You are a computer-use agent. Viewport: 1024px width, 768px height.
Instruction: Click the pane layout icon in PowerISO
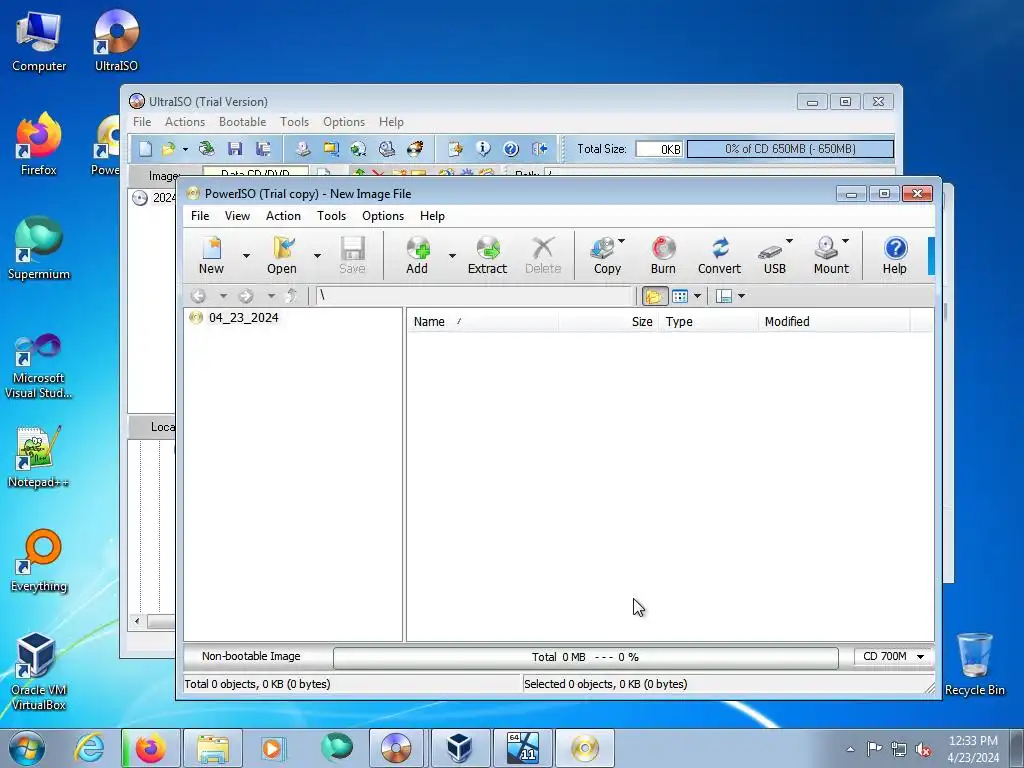[x=724, y=296]
